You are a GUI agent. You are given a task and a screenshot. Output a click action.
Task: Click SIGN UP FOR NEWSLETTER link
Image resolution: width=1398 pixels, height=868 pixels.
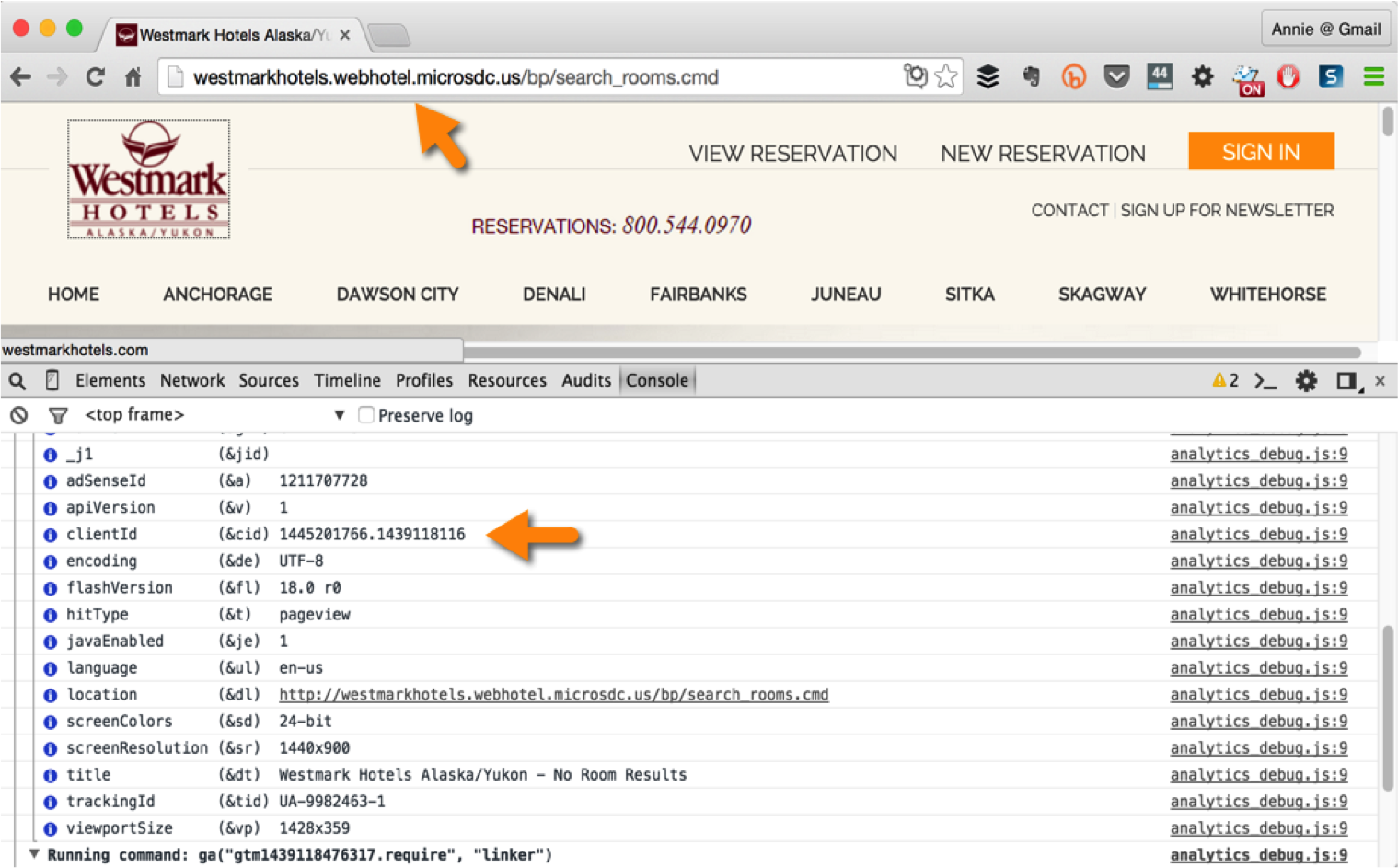tap(1227, 210)
